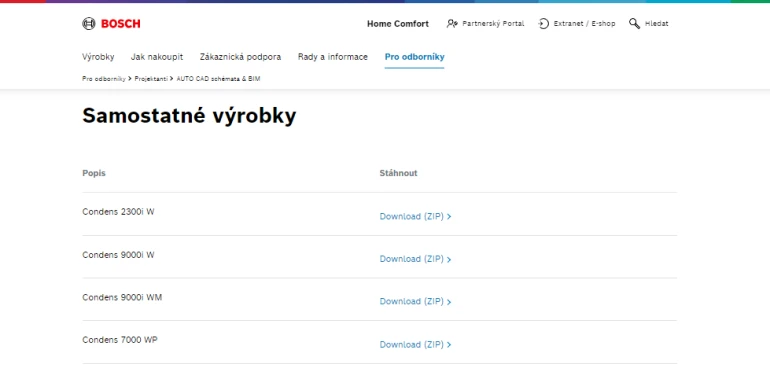Viewport: 770px width, 368px height.
Task: Open the Výrobky menu
Action: coord(98,57)
